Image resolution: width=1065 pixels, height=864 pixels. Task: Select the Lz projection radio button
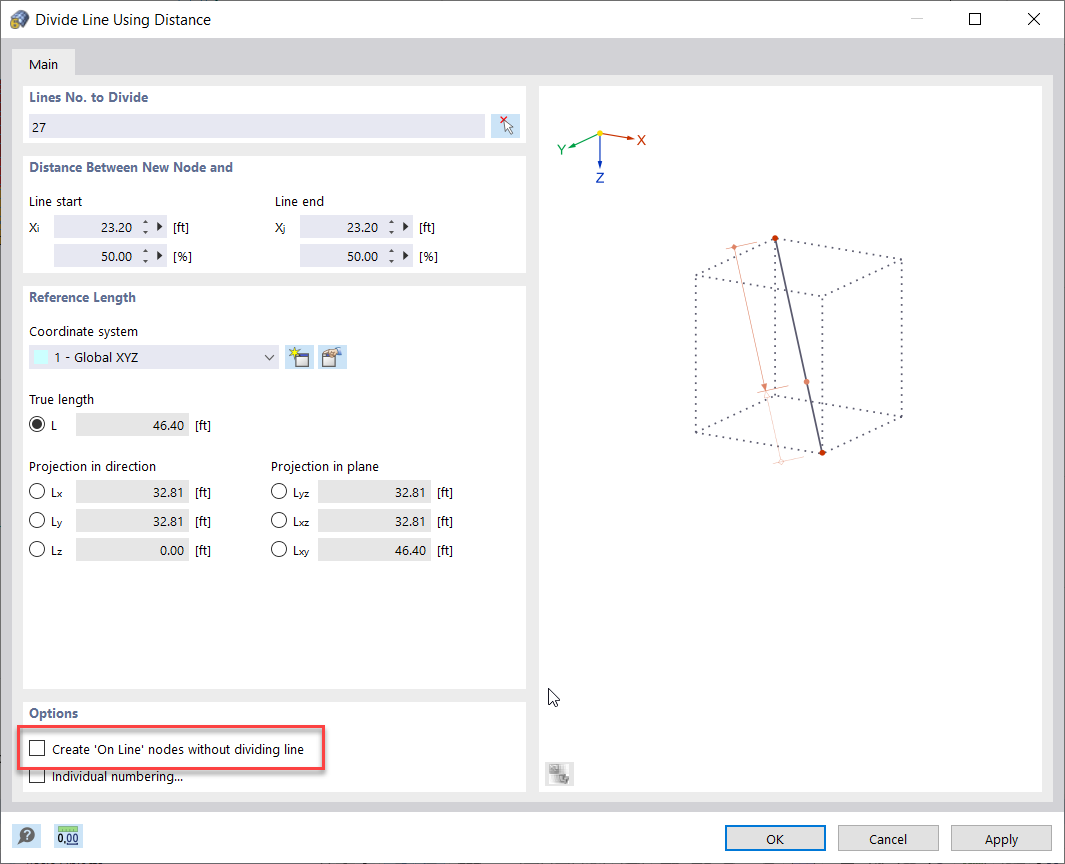coord(35,549)
